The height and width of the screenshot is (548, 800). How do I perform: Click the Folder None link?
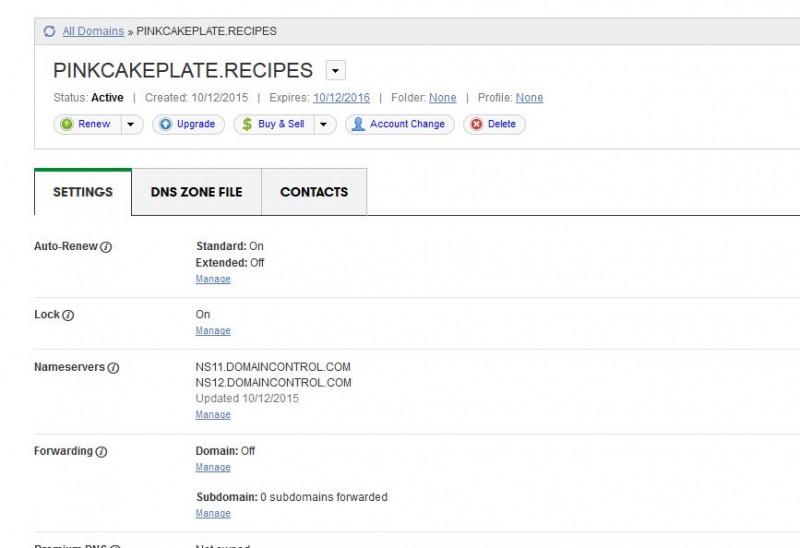point(442,98)
